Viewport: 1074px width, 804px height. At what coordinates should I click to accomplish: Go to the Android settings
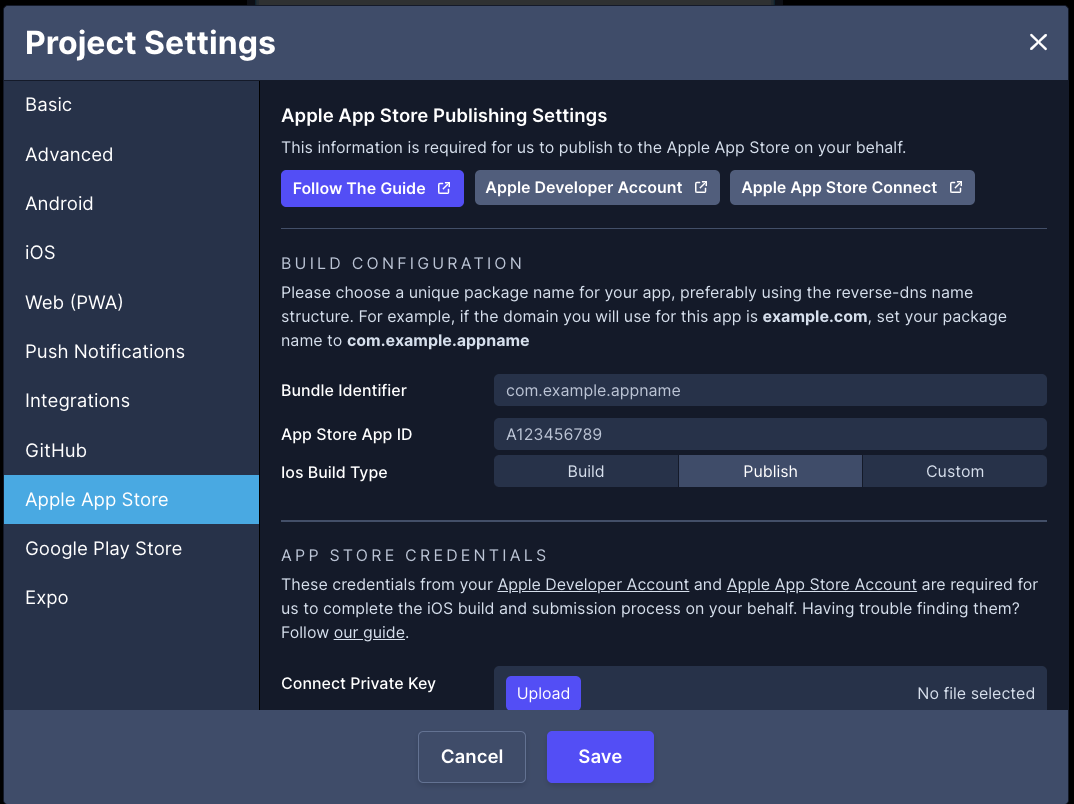point(132,203)
